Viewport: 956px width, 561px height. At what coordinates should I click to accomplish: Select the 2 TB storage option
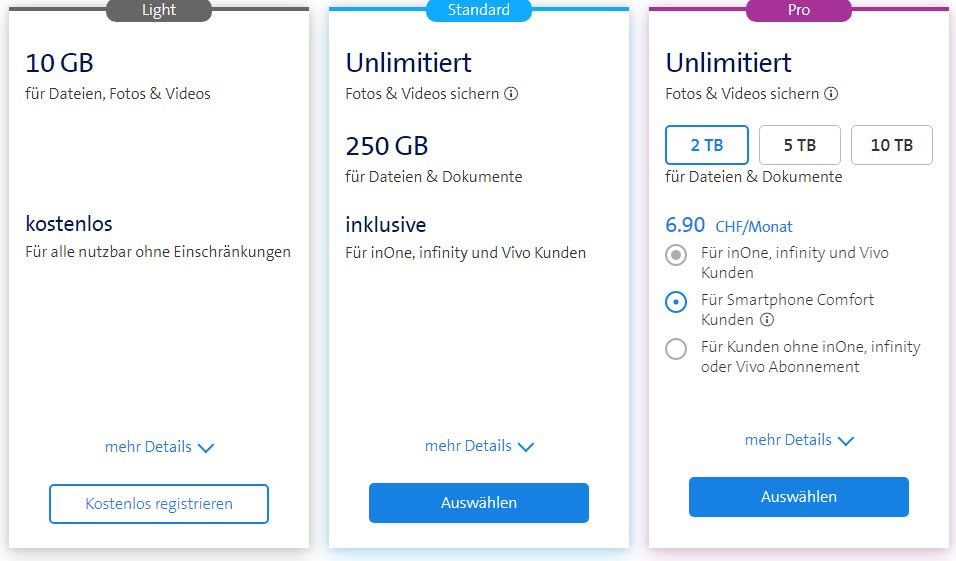point(706,145)
